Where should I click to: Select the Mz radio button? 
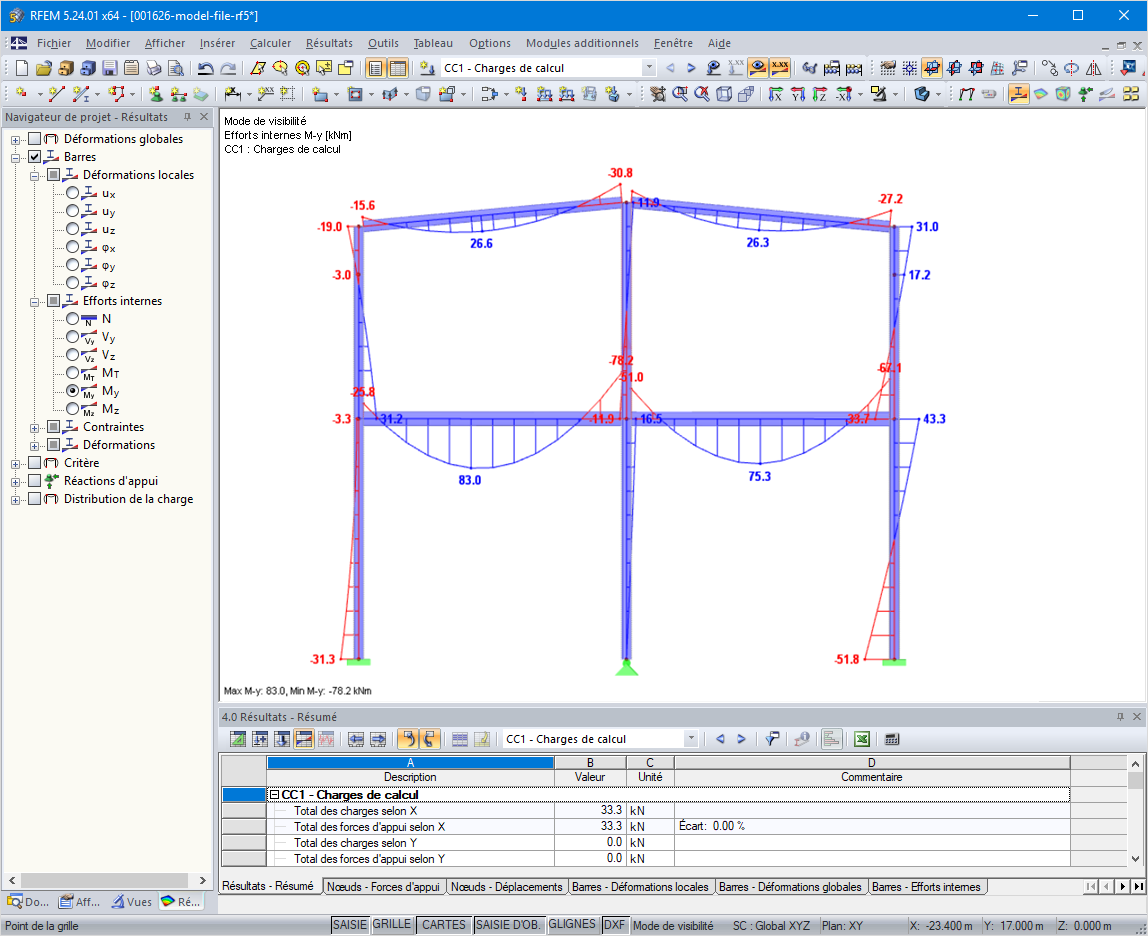[72, 409]
